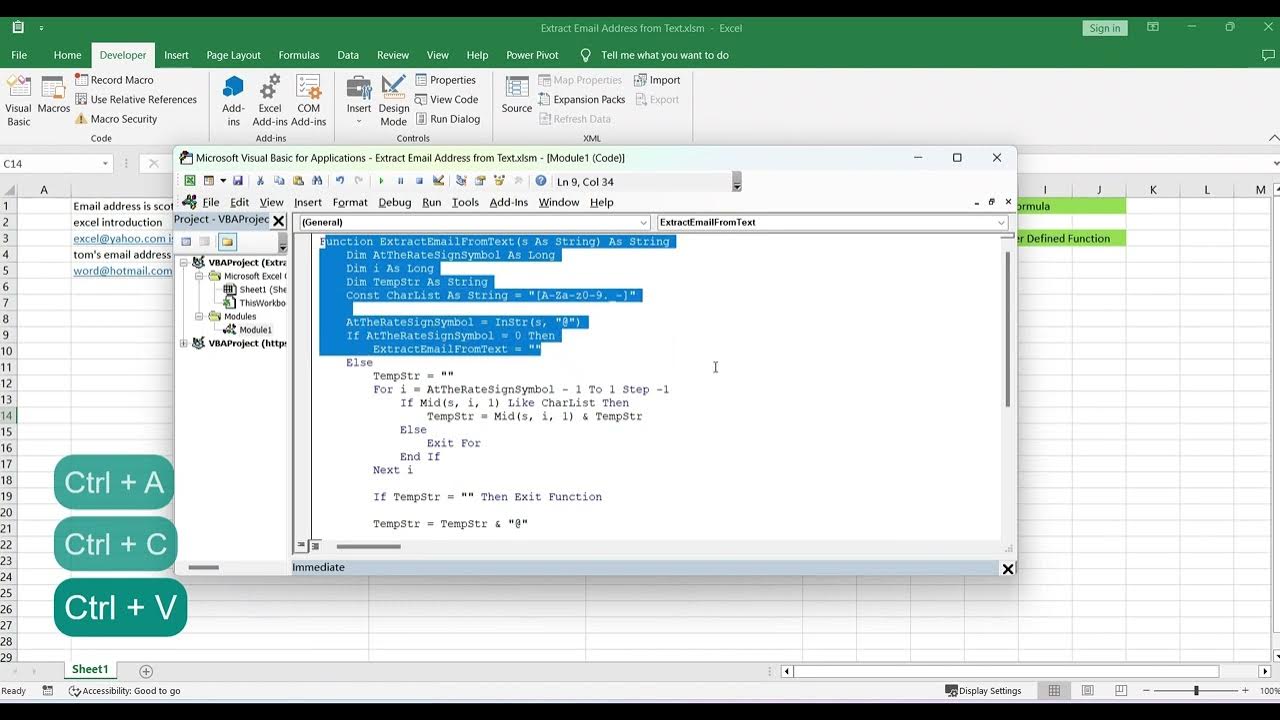Screen dimensions: 1280x720
Task: Open Excel Add-ins dialog
Action: [x=270, y=101]
